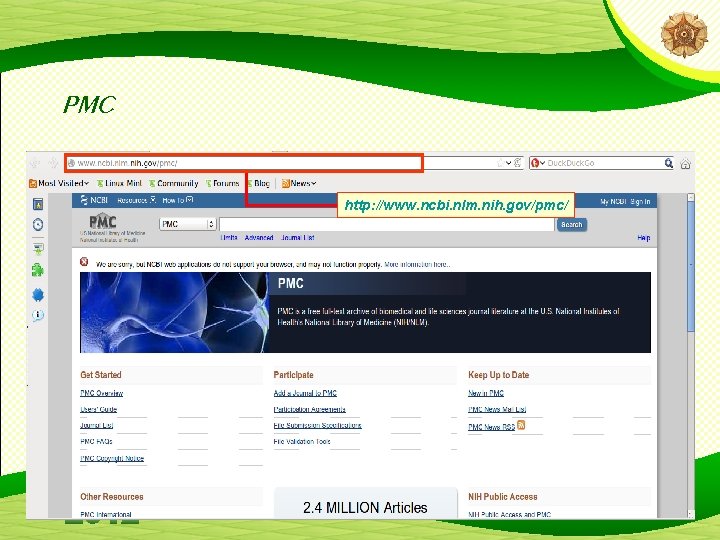Open Journal List link under search box
Screen dimensions: 720x540
(x=298, y=238)
